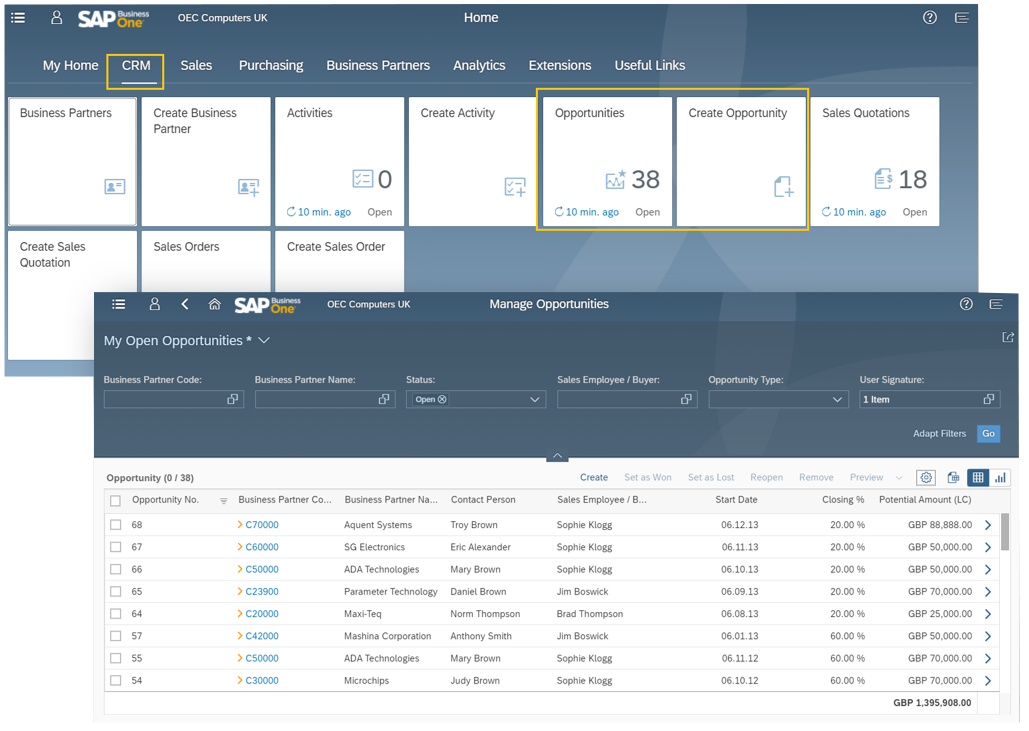Viewport: 1029px width, 731px height.
Task: Open the main menu in the Home window
Action: [x=18, y=18]
